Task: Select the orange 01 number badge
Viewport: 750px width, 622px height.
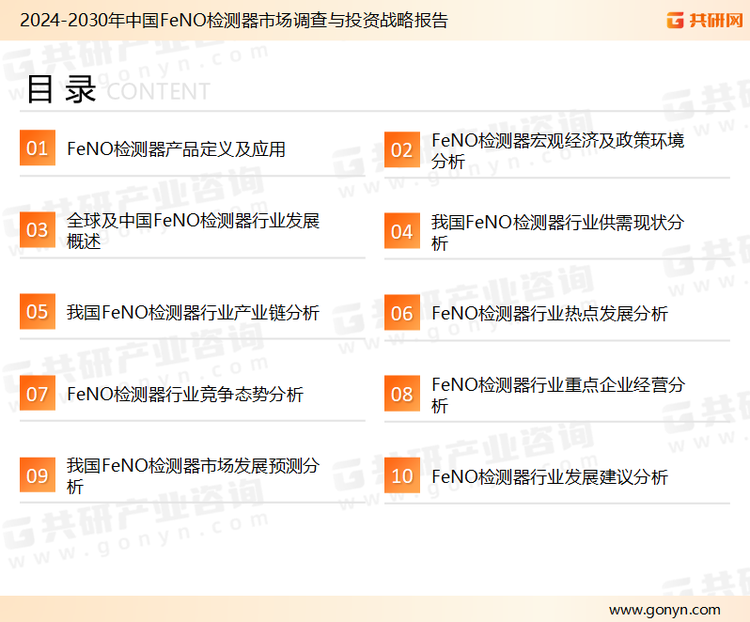Action: (37, 148)
